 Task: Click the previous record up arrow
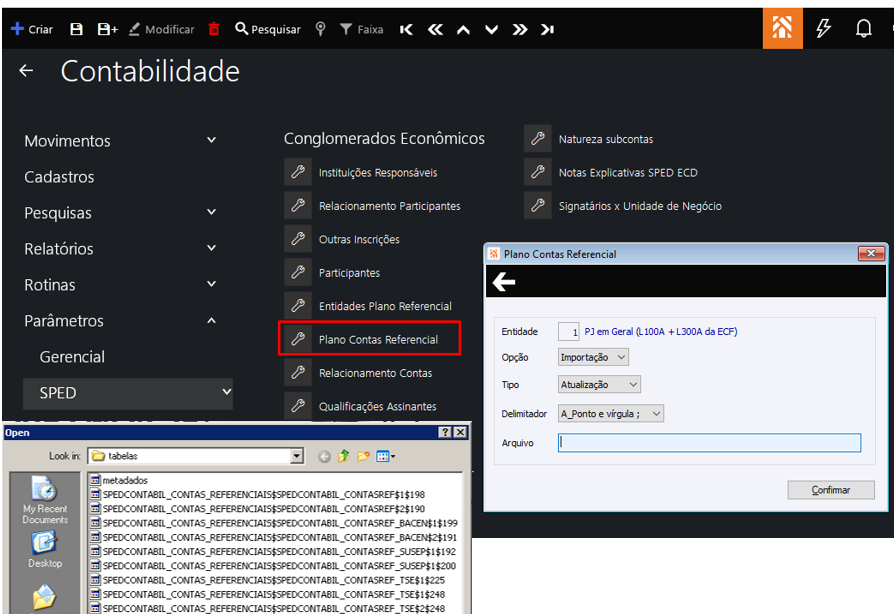[464, 30]
